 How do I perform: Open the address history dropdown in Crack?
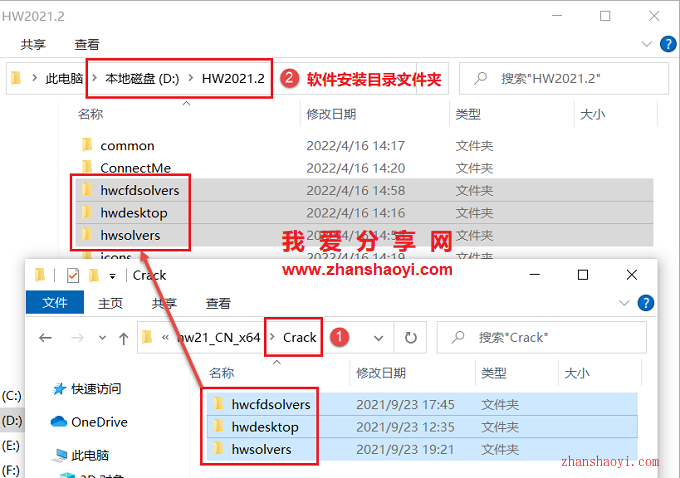coord(379,338)
